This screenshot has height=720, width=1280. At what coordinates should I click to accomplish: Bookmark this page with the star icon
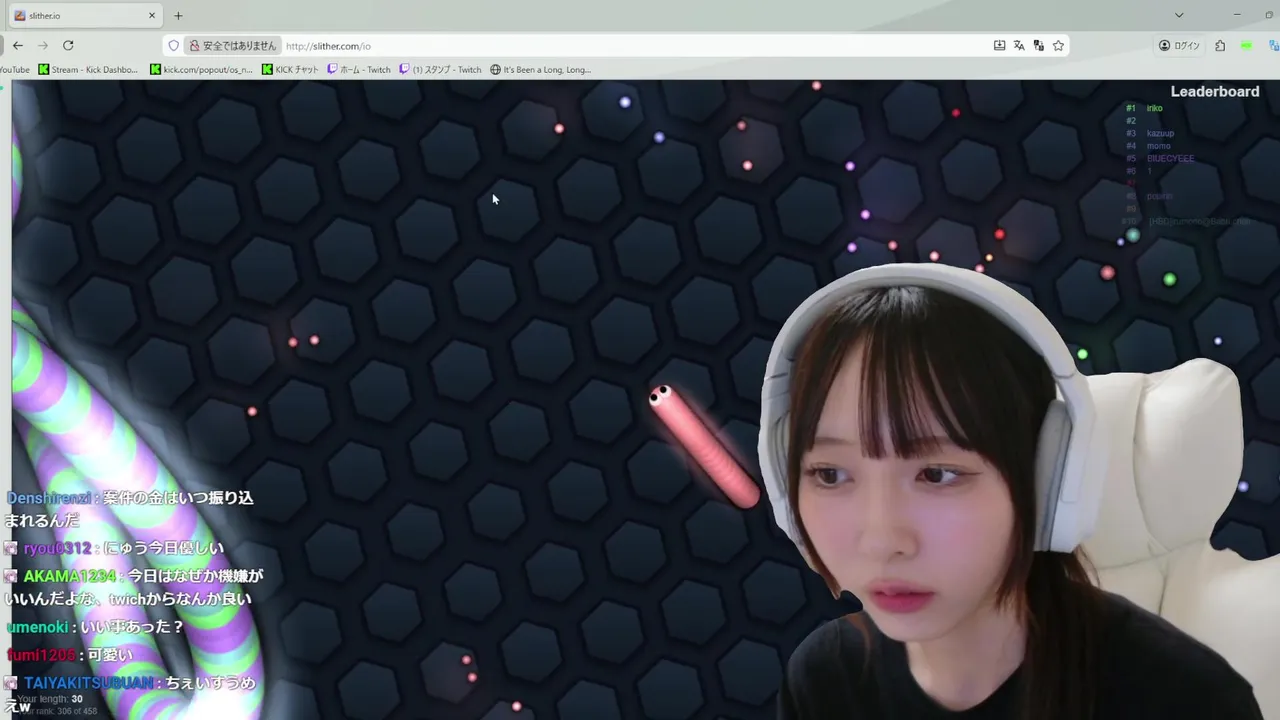1058,45
